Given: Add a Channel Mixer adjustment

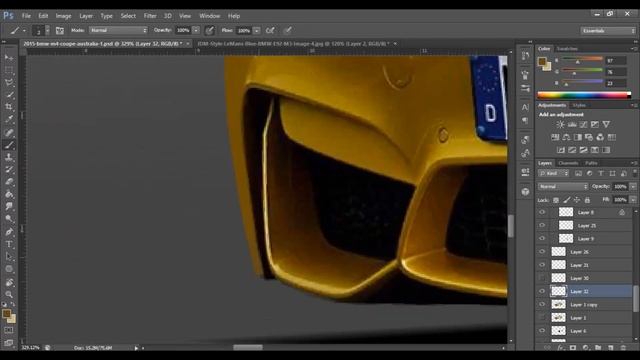Looking at the screenshot, I should [600, 138].
